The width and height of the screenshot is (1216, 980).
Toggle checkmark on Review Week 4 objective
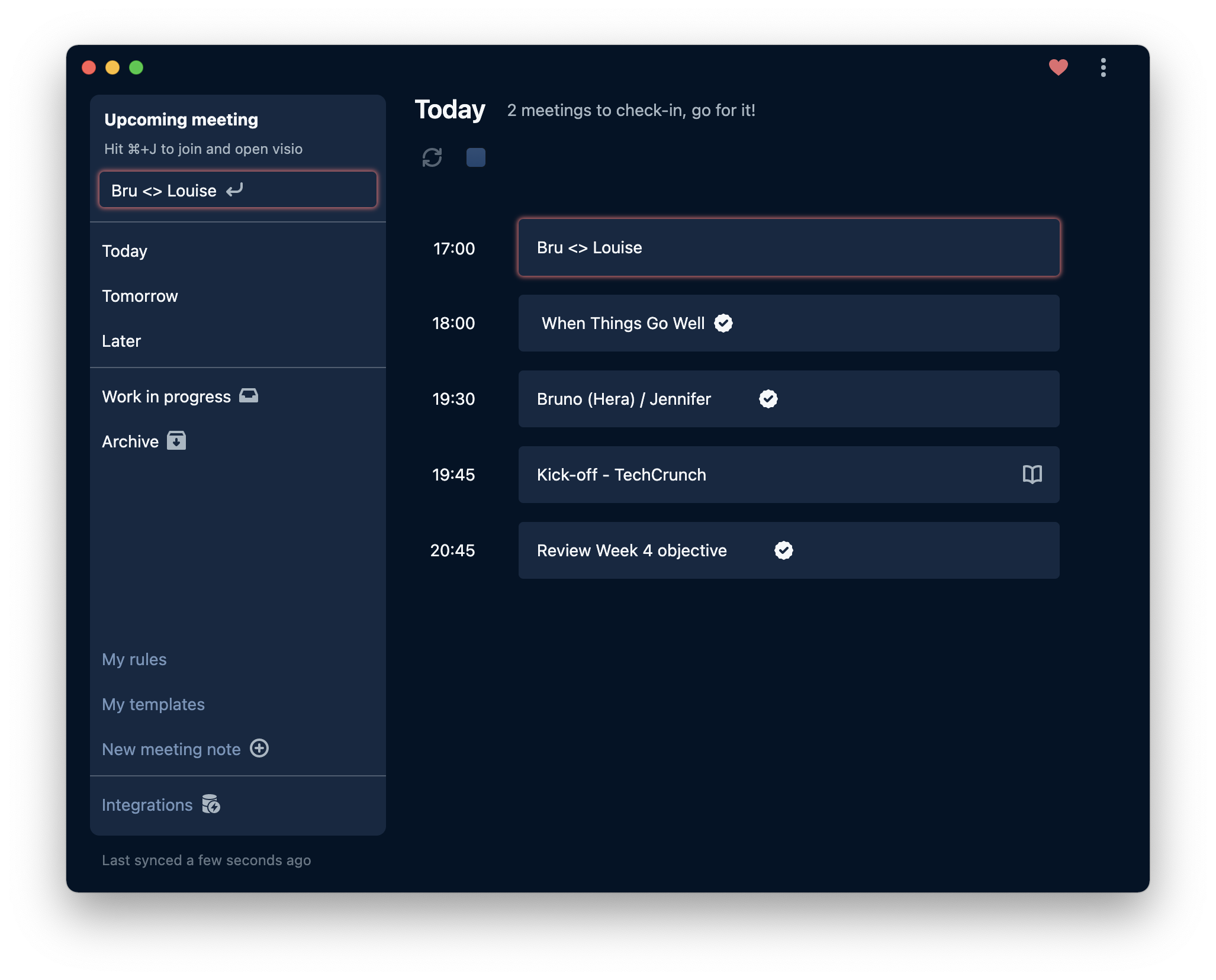click(783, 550)
